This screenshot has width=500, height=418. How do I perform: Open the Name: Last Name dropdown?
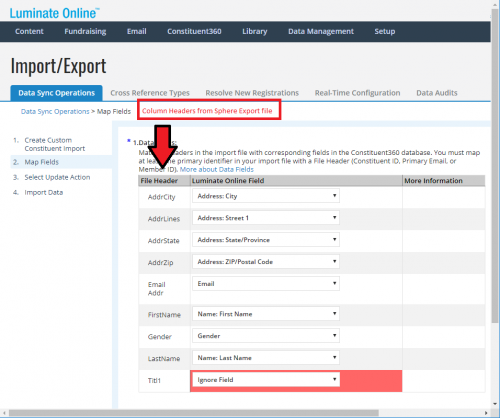click(266, 358)
